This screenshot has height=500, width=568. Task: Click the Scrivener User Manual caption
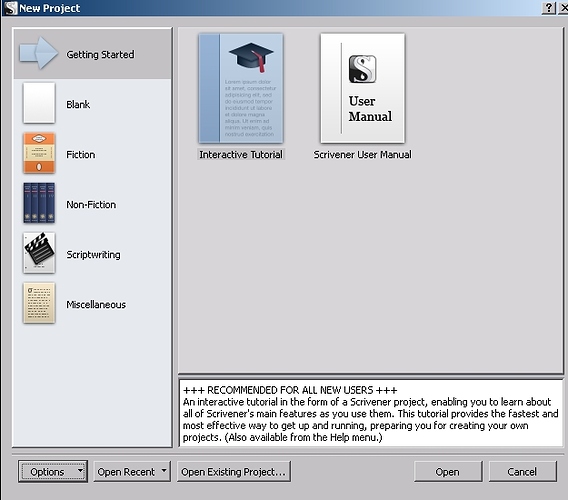363,155
